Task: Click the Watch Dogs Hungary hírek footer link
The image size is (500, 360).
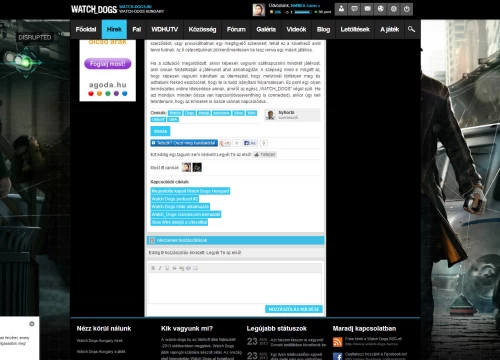Action: (x=100, y=341)
